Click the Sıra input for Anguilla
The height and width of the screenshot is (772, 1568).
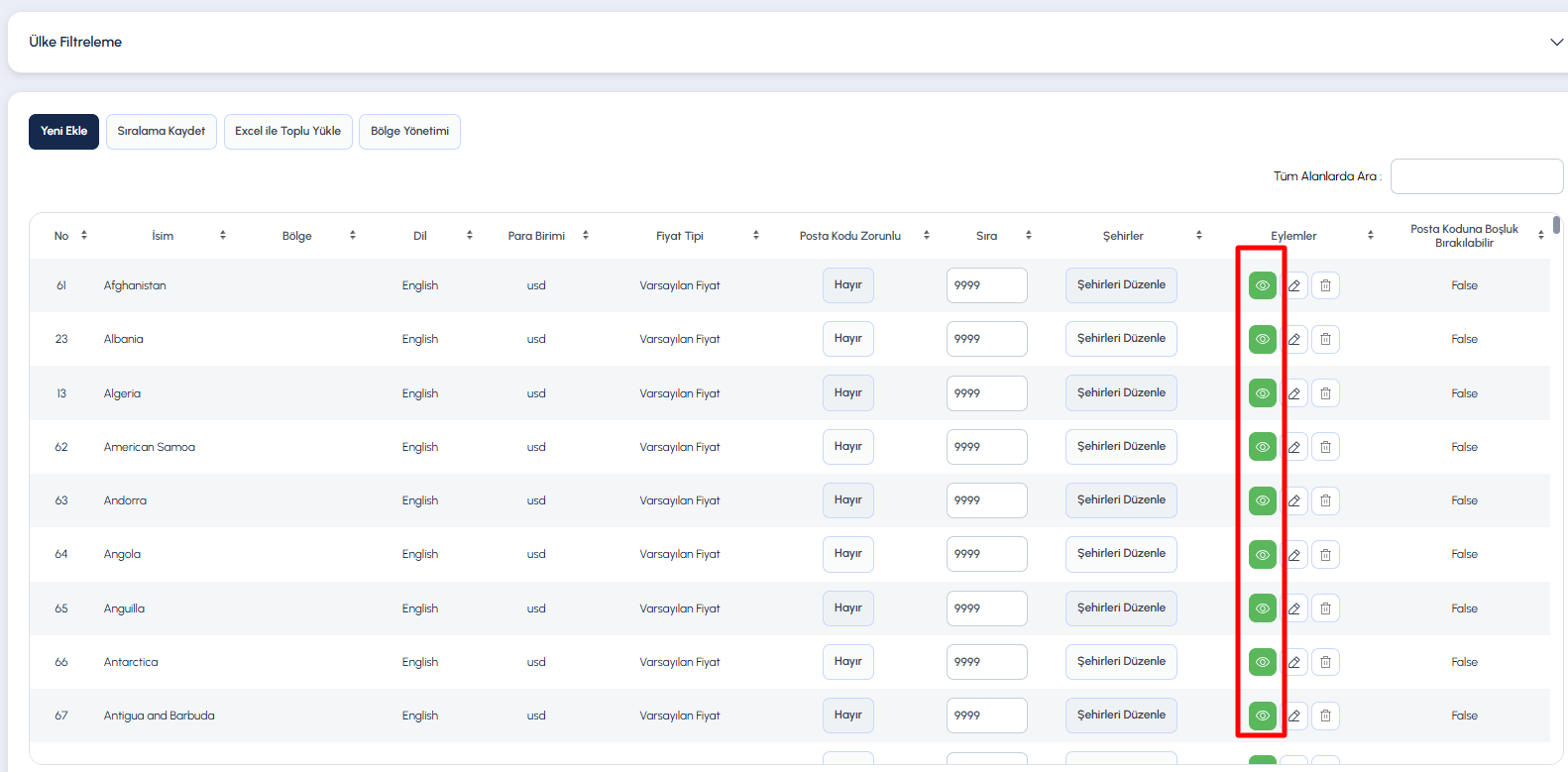tap(987, 608)
